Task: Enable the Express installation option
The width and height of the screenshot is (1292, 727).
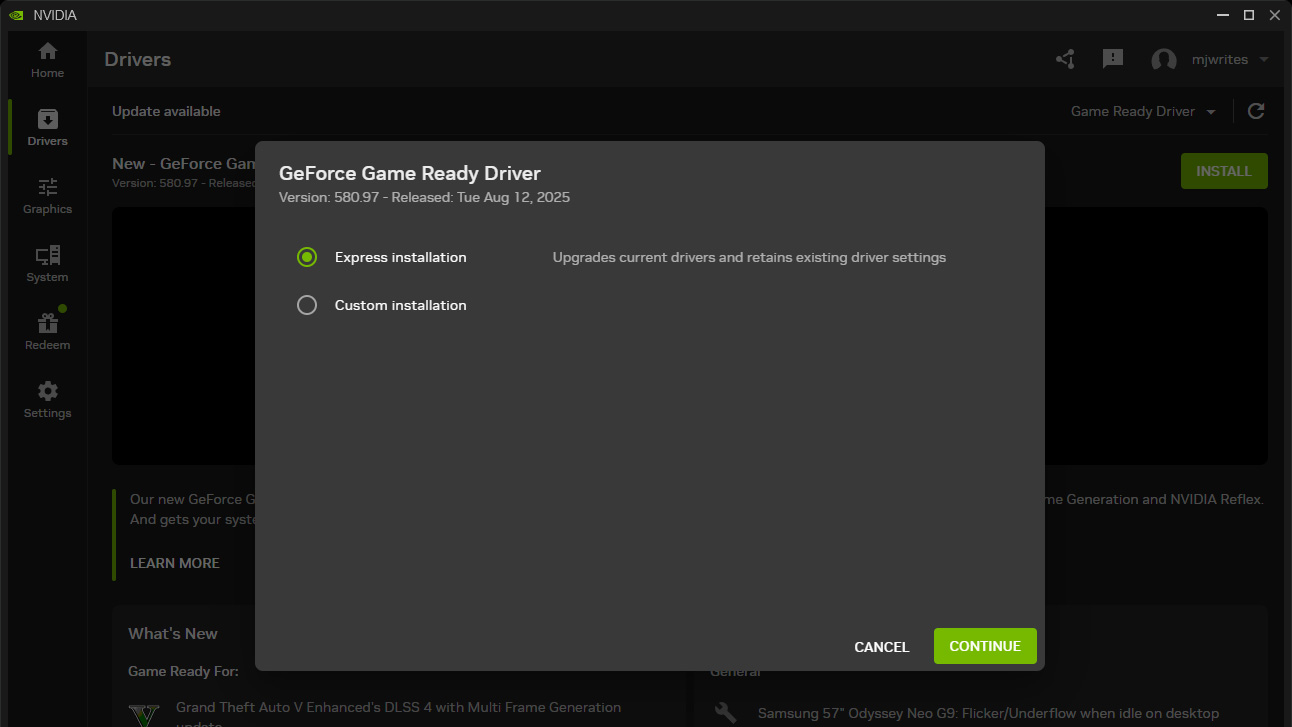Action: [306, 257]
